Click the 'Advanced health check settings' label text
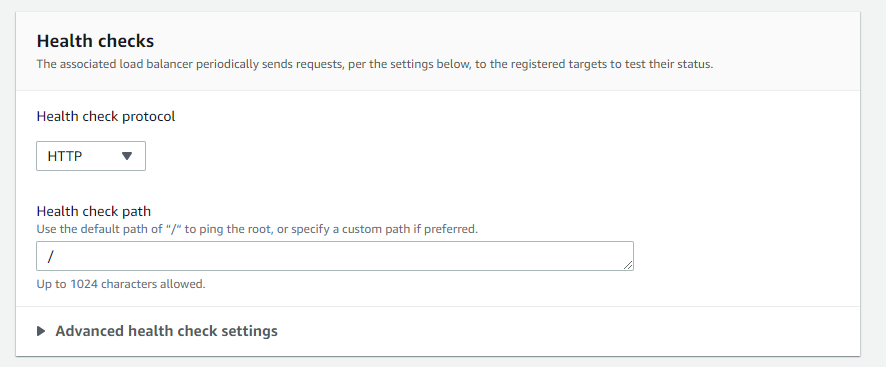 pyautogui.click(x=166, y=331)
